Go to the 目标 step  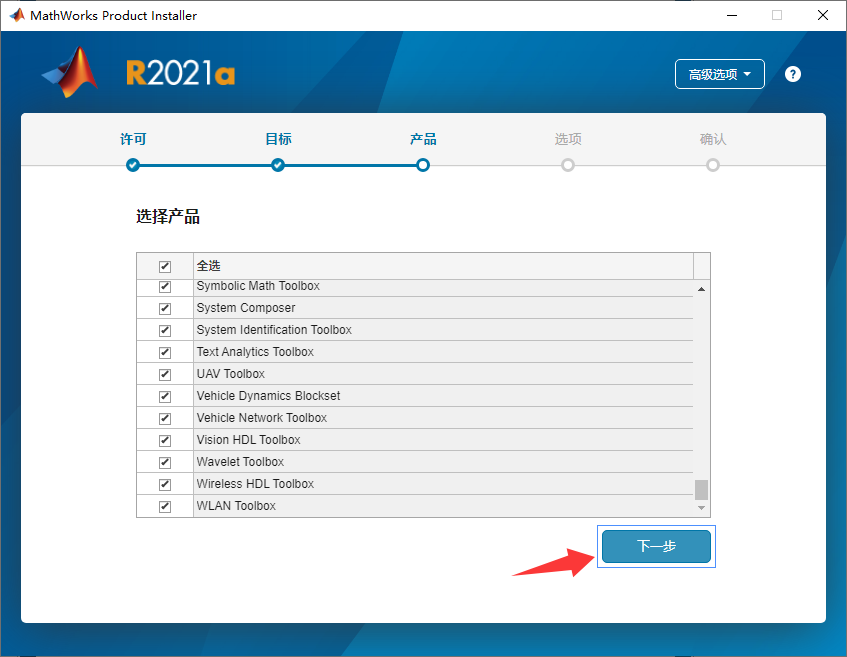pyautogui.click(x=278, y=139)
